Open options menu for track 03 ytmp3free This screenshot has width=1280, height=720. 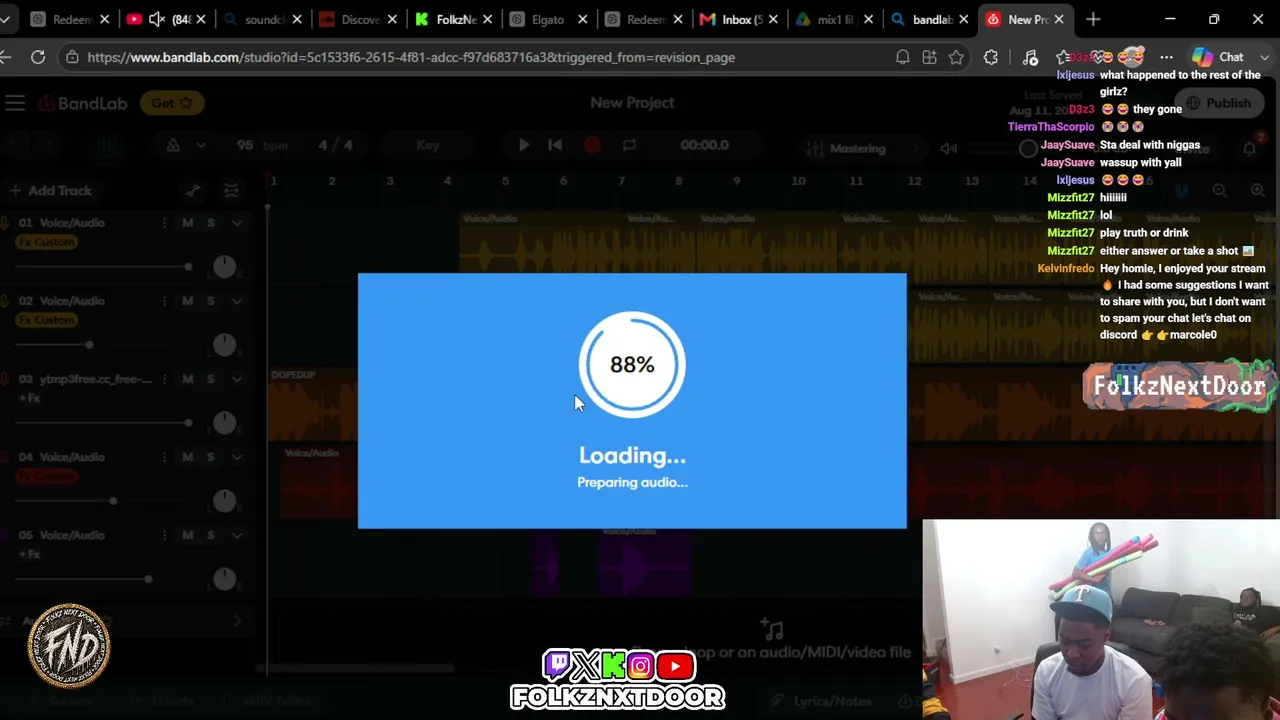(164, 379)
